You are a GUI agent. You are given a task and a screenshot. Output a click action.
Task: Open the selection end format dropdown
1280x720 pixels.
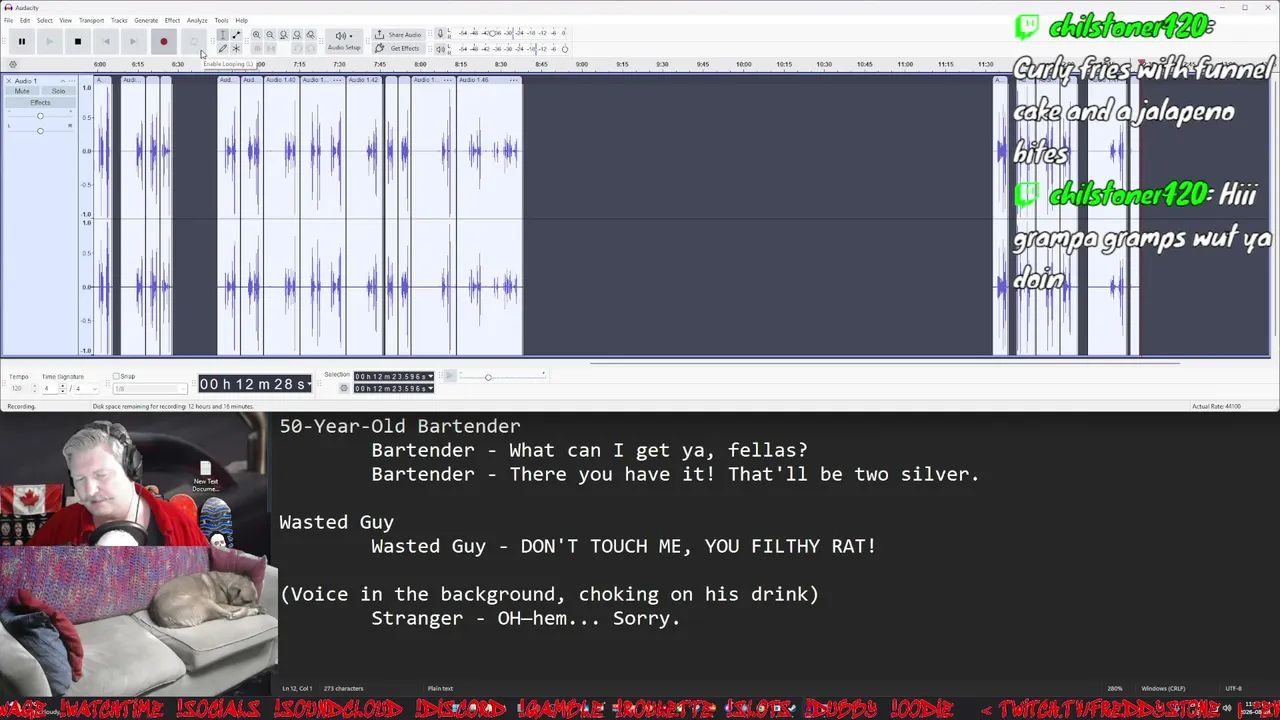click(430, 388)
